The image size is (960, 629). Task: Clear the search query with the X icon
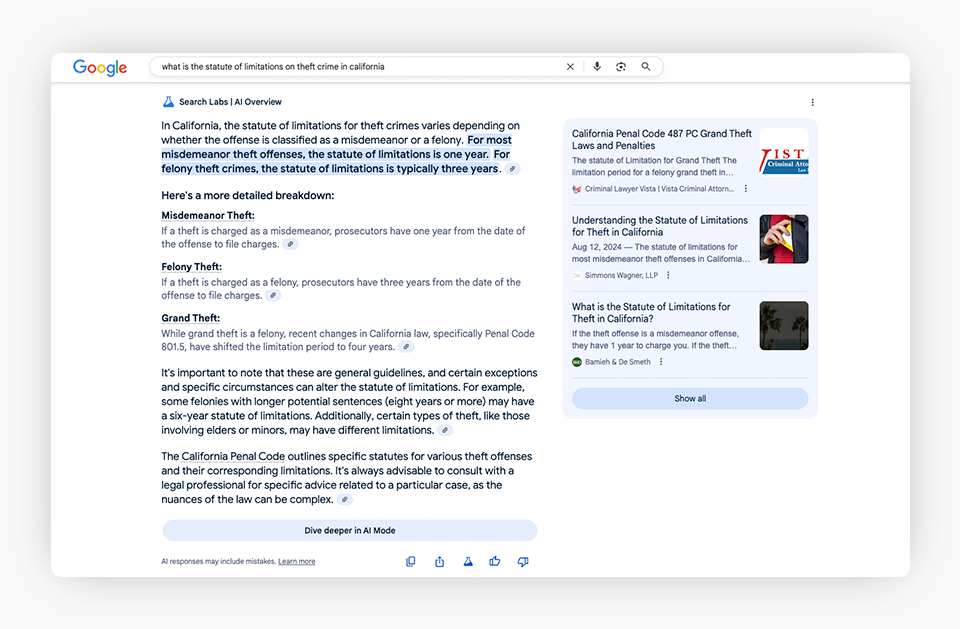[570, 67]
